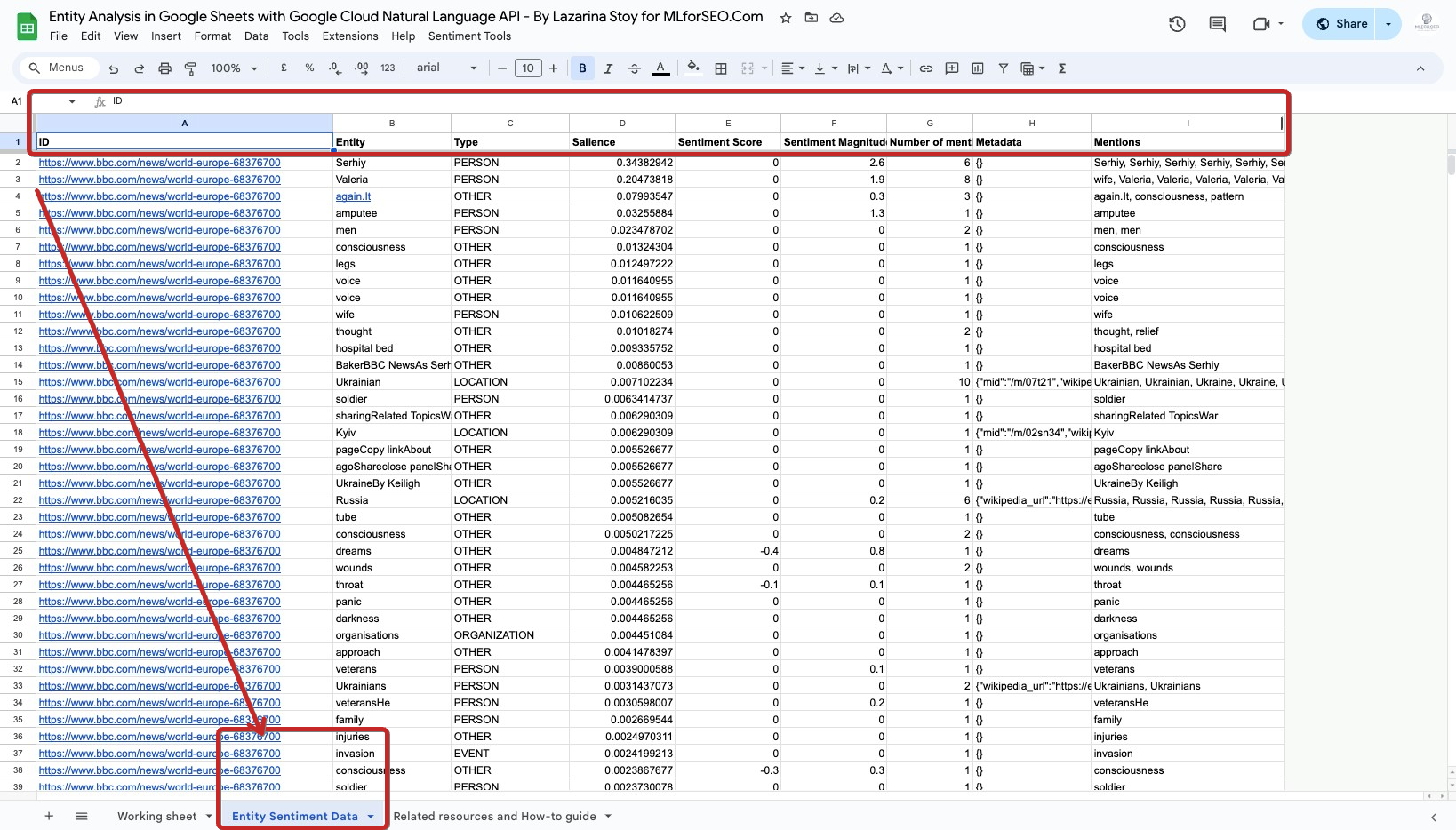This screenshot has height=830, width=1456.
Task: Open the functions sigma menu
Action: coord(1062,68)
